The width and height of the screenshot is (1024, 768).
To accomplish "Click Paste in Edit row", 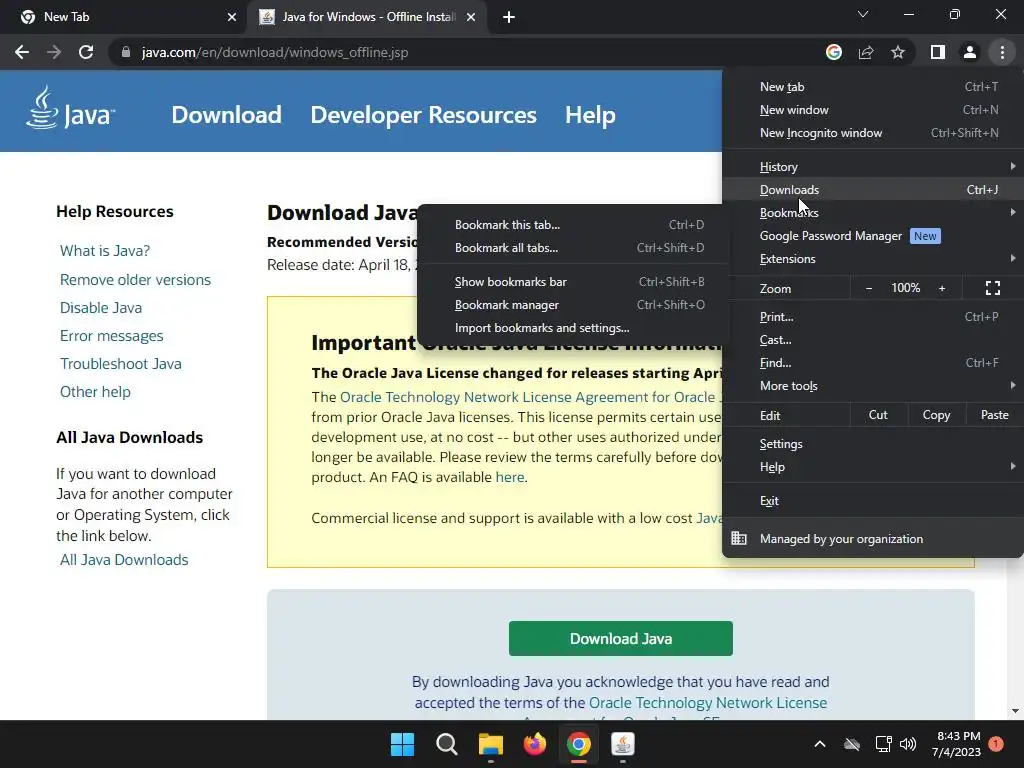I will click(995, 415).
